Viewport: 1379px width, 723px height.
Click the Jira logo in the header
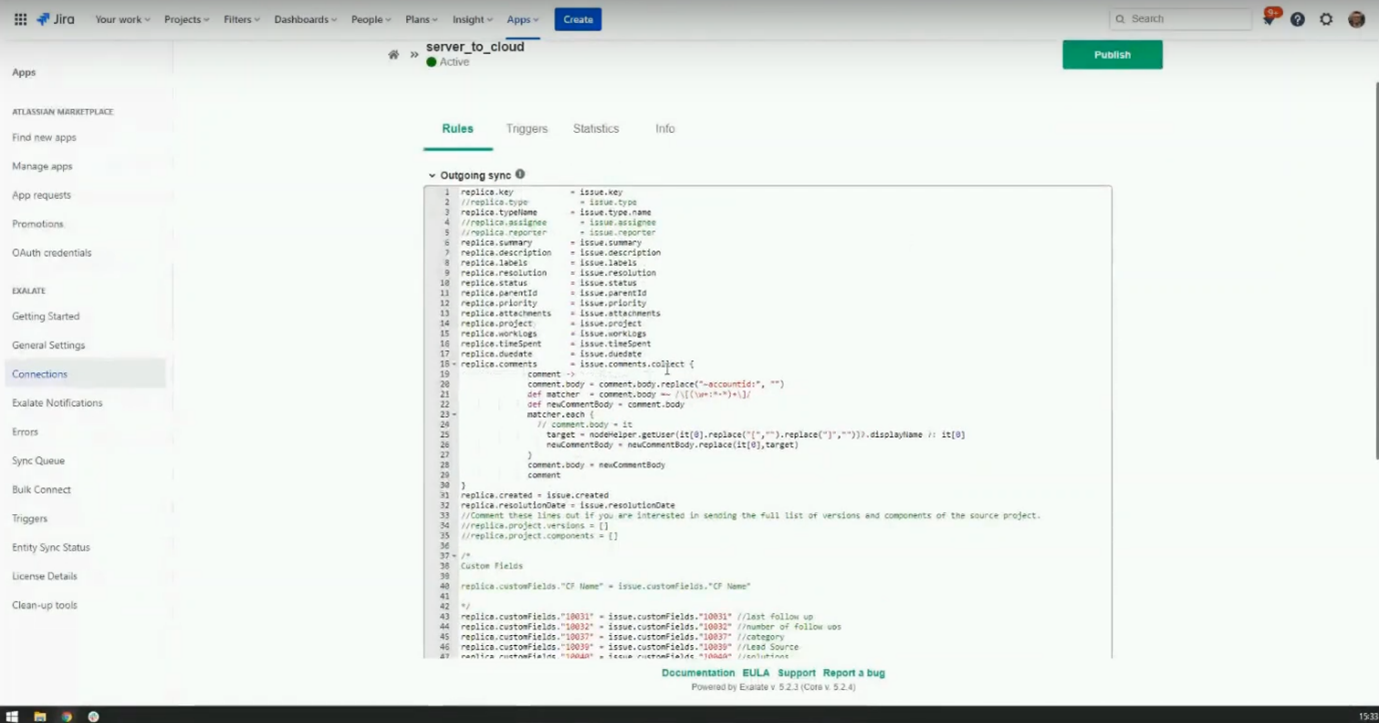click(56, 19)
